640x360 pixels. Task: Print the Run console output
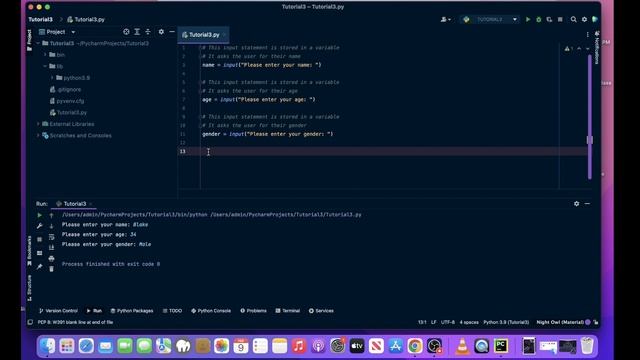tap(51, 258)
